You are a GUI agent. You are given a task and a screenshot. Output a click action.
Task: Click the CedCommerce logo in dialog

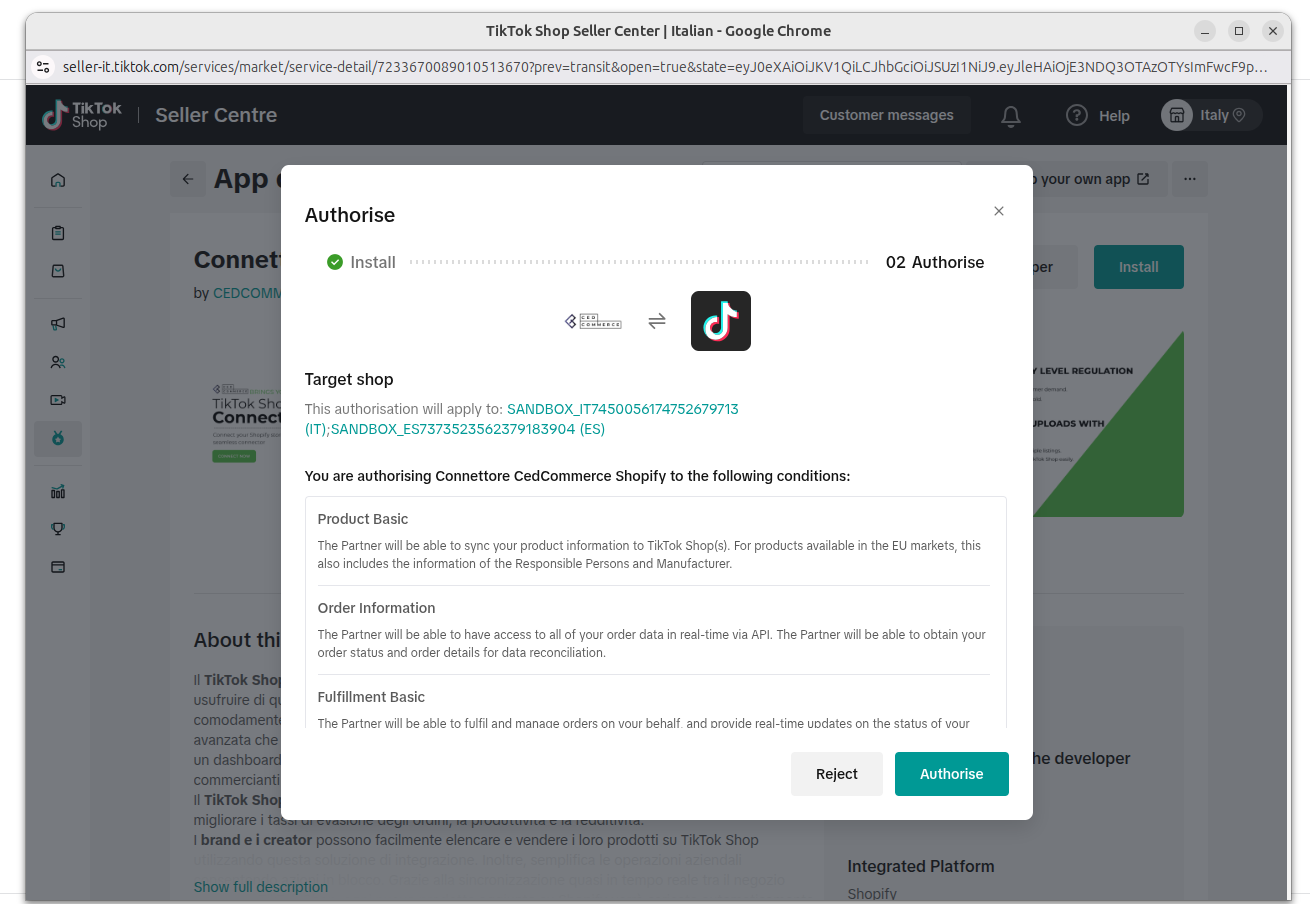click(593, 321)
